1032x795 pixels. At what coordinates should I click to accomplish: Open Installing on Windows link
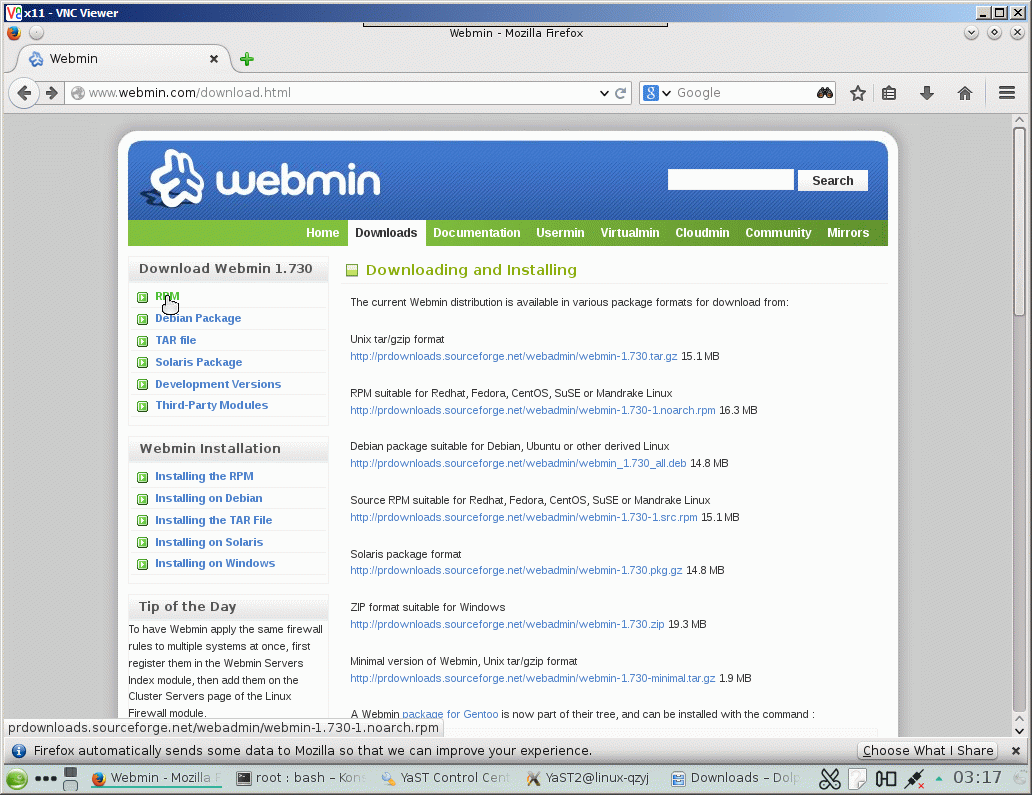click(x=215, y=563)
